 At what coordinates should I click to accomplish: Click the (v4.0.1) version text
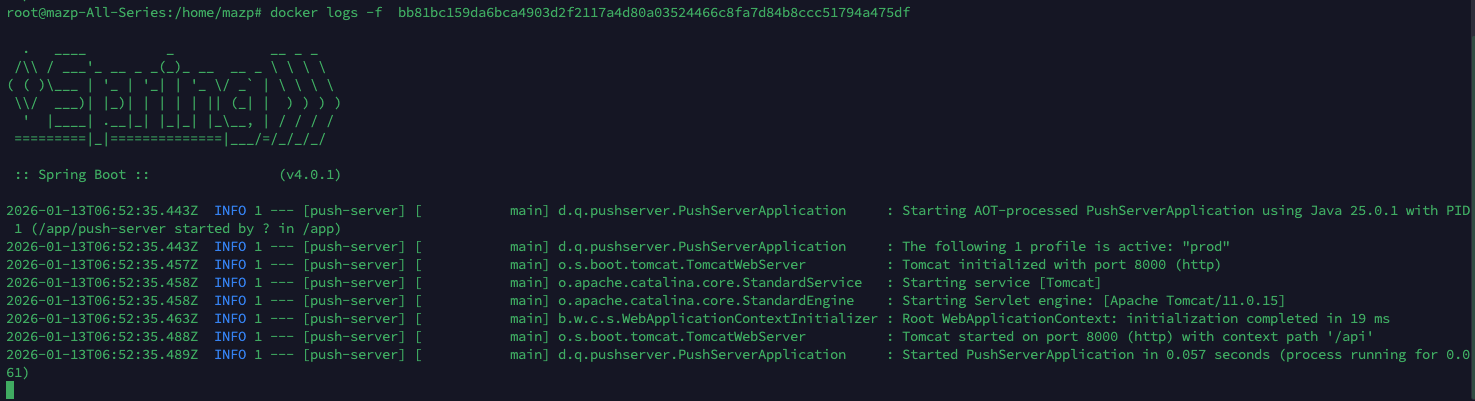pos(311,175)
